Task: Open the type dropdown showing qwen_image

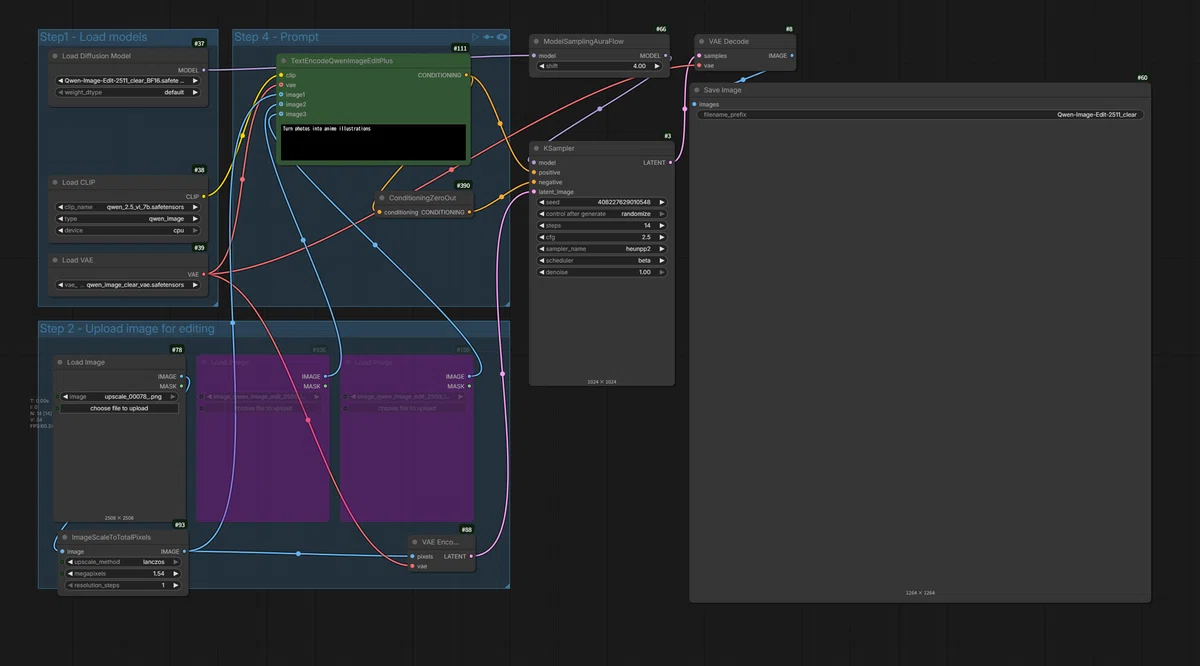Action: point(128,218)
